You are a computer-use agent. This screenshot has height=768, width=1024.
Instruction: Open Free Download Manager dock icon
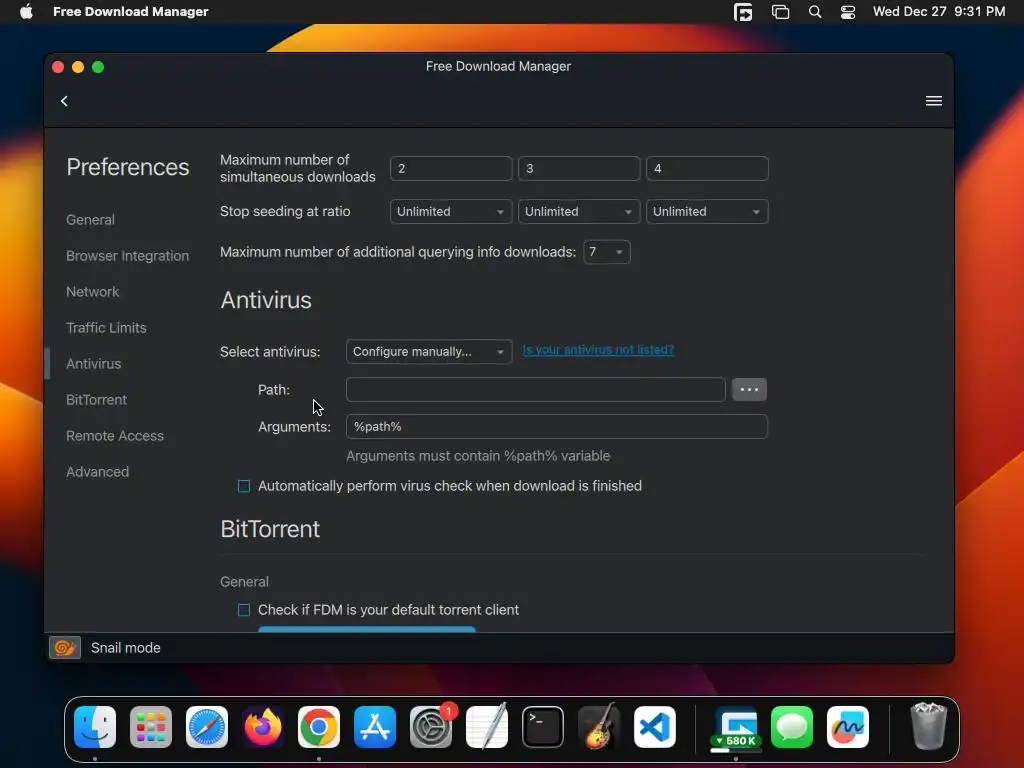pos(736,727)
